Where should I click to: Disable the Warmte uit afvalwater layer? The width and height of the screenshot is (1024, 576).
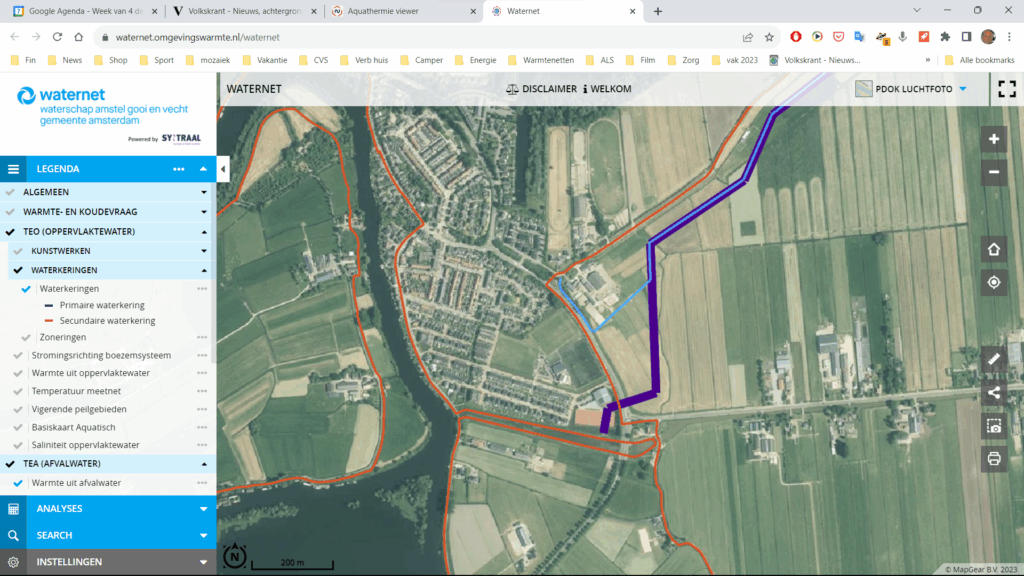(19, 483)
